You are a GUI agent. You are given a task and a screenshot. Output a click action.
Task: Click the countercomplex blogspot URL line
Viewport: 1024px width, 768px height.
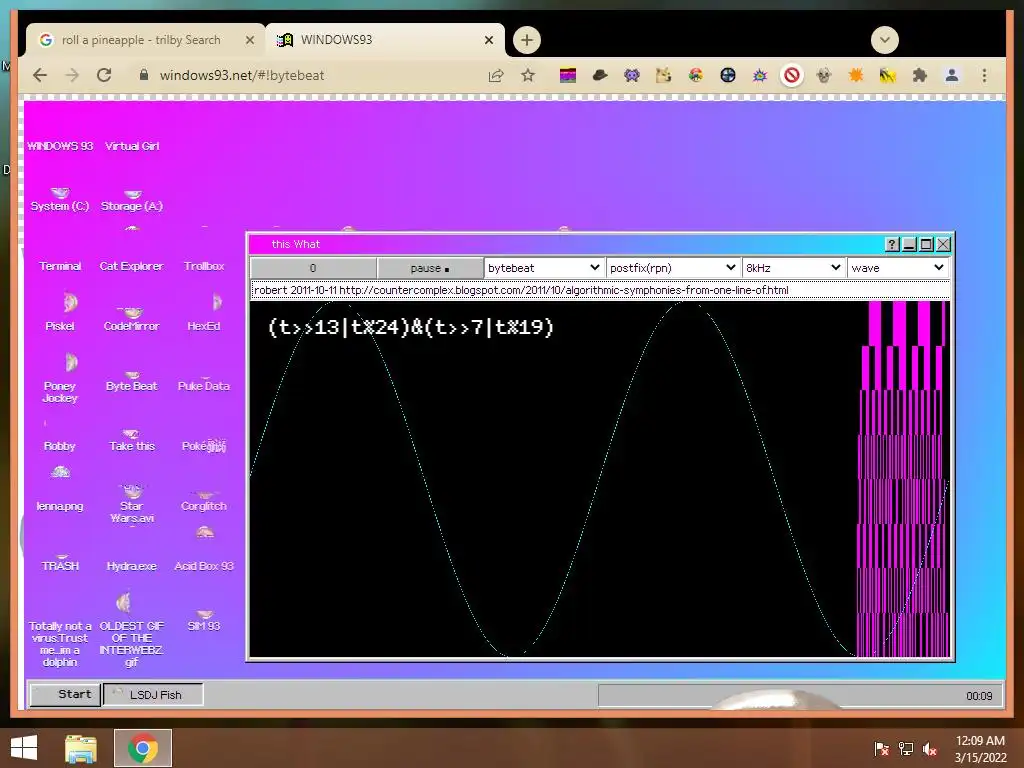coord(600,290)
